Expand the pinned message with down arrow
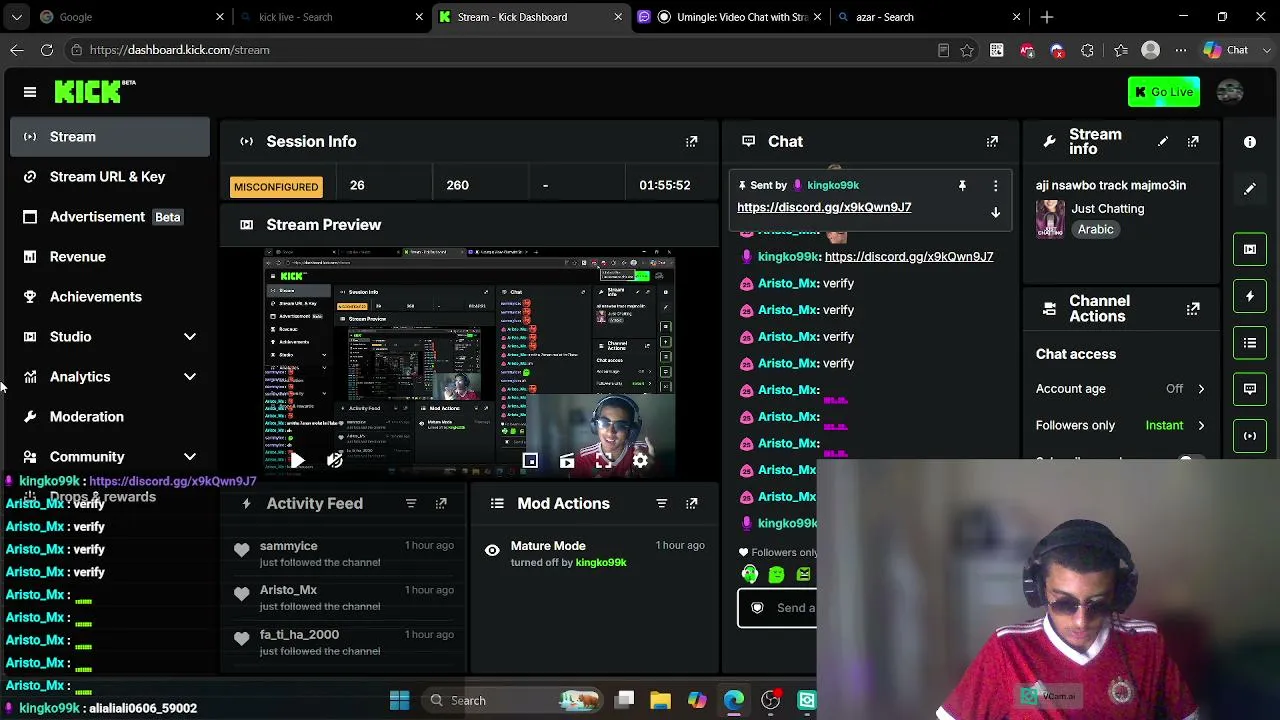The width and height of the screenshot is (1280, 720). tap(995, 212)
